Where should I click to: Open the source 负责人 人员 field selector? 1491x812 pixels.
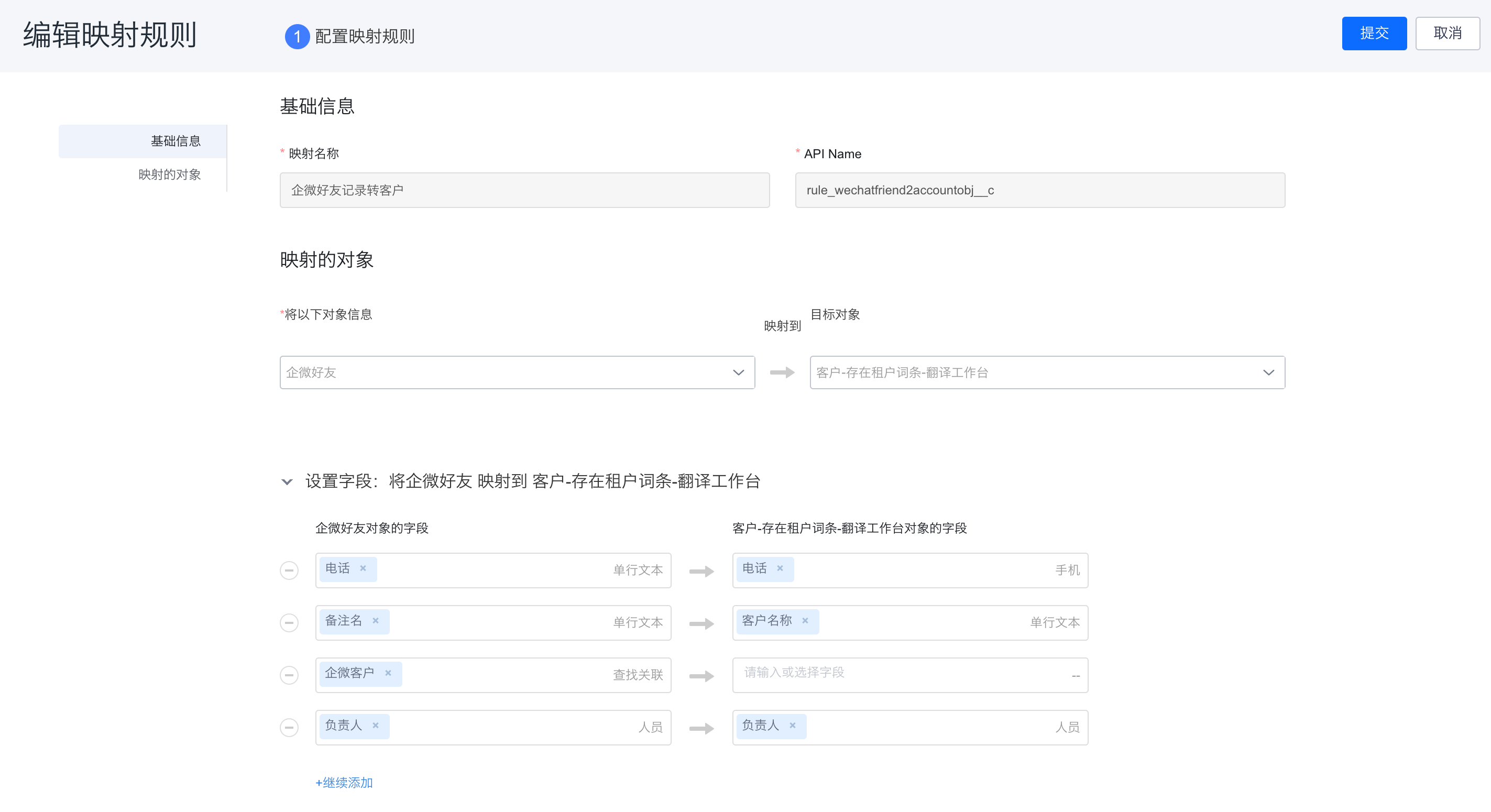pyautogui.click(x=493, y=727)
